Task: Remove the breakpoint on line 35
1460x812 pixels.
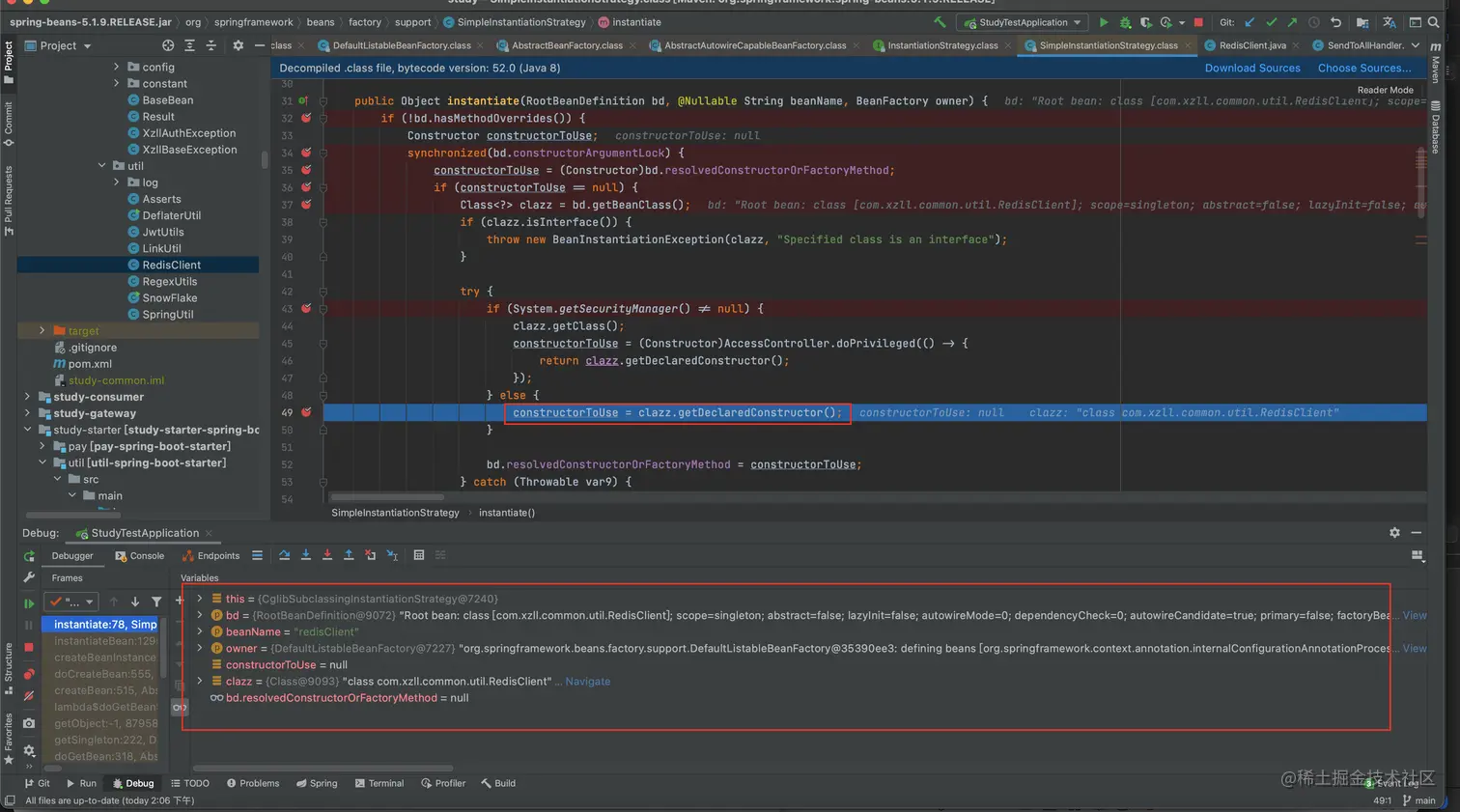Action: click(306, 170)
